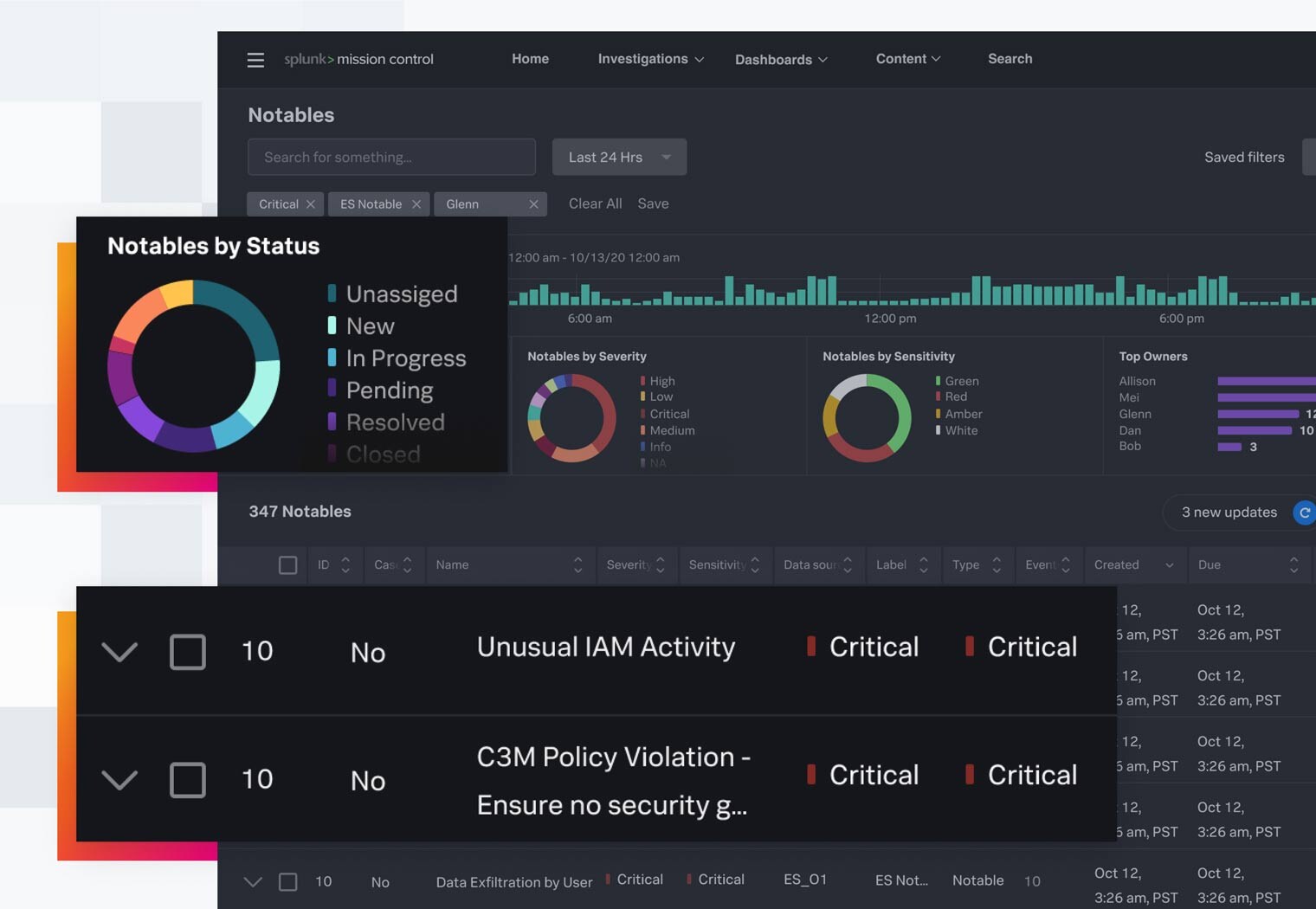Image resolution: width=1316 pixels, height=909 pixels.
Task: Expand the Unusual IAM Activity row
Action: [119, 652]
